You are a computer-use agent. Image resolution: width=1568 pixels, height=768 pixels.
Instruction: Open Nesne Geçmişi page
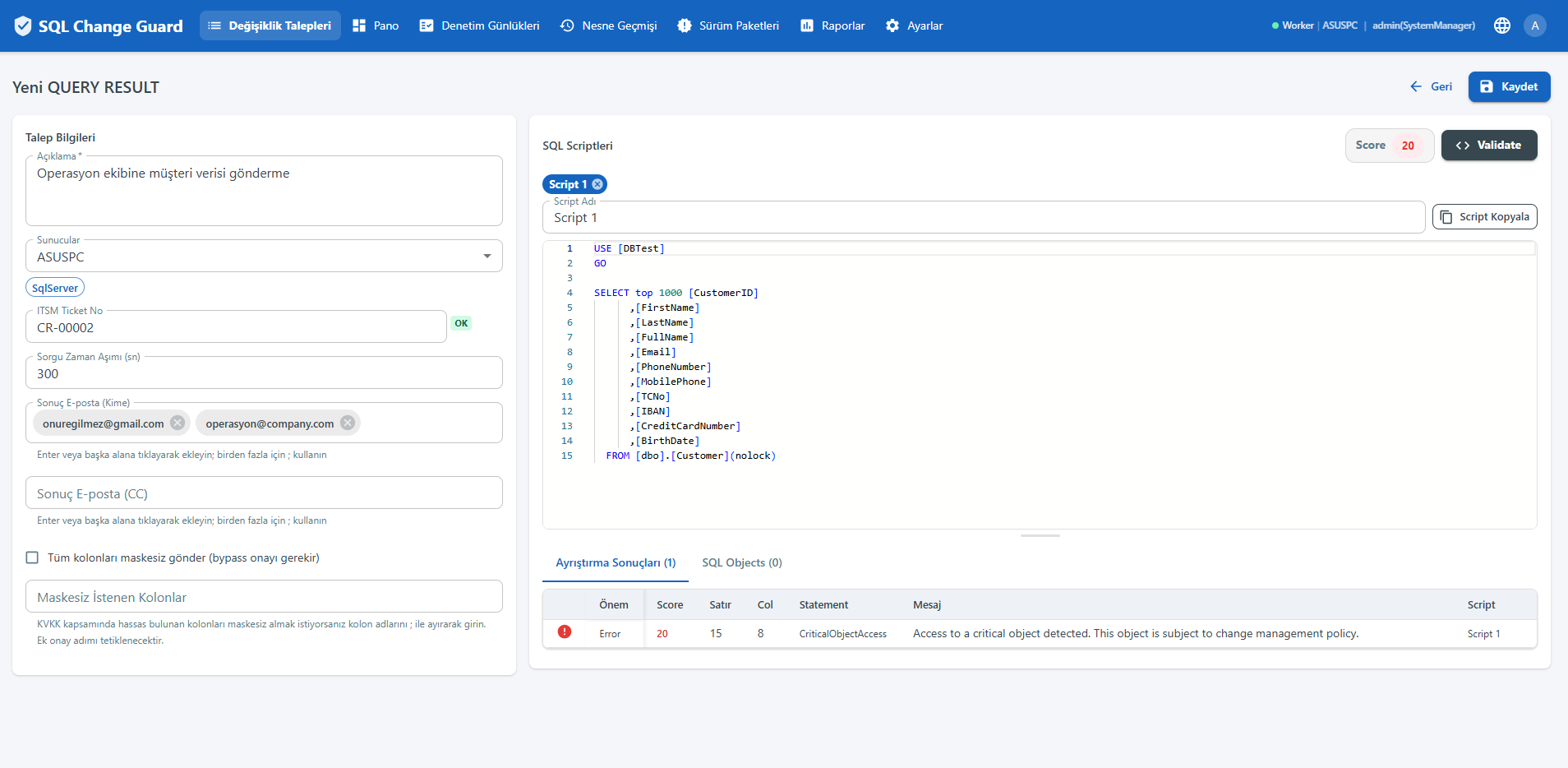click(x=609, y=25)
